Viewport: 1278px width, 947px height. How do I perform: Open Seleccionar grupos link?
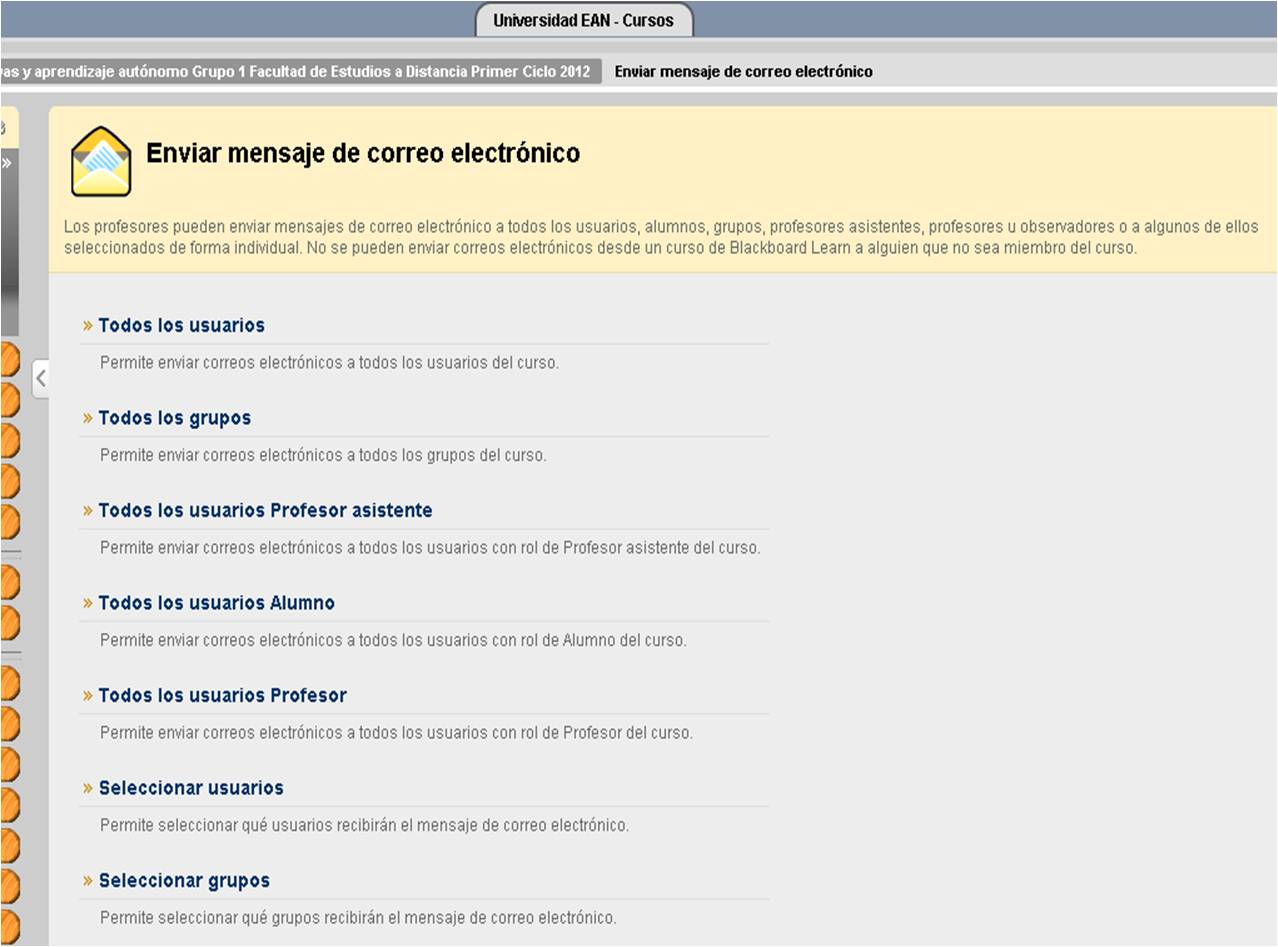[184, 881]
